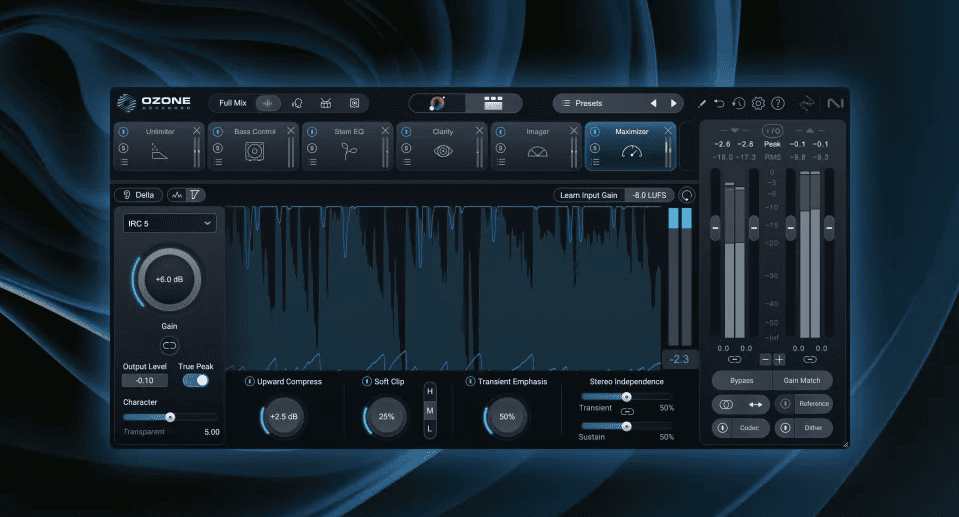
Task: Disable the Soft Clip power button
Action: 366,381
